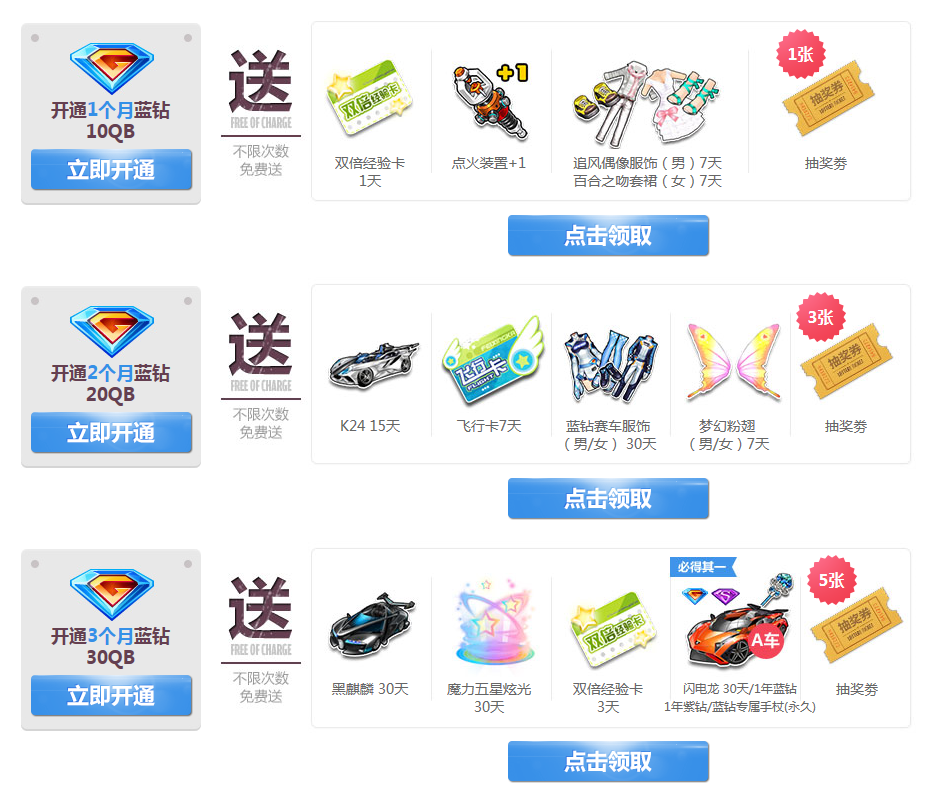This screenshot has height=790, width=929.
Task: Select the 双倍经验卡 1天 card icon
Action: pyautogui.click(x=370, y=97)
